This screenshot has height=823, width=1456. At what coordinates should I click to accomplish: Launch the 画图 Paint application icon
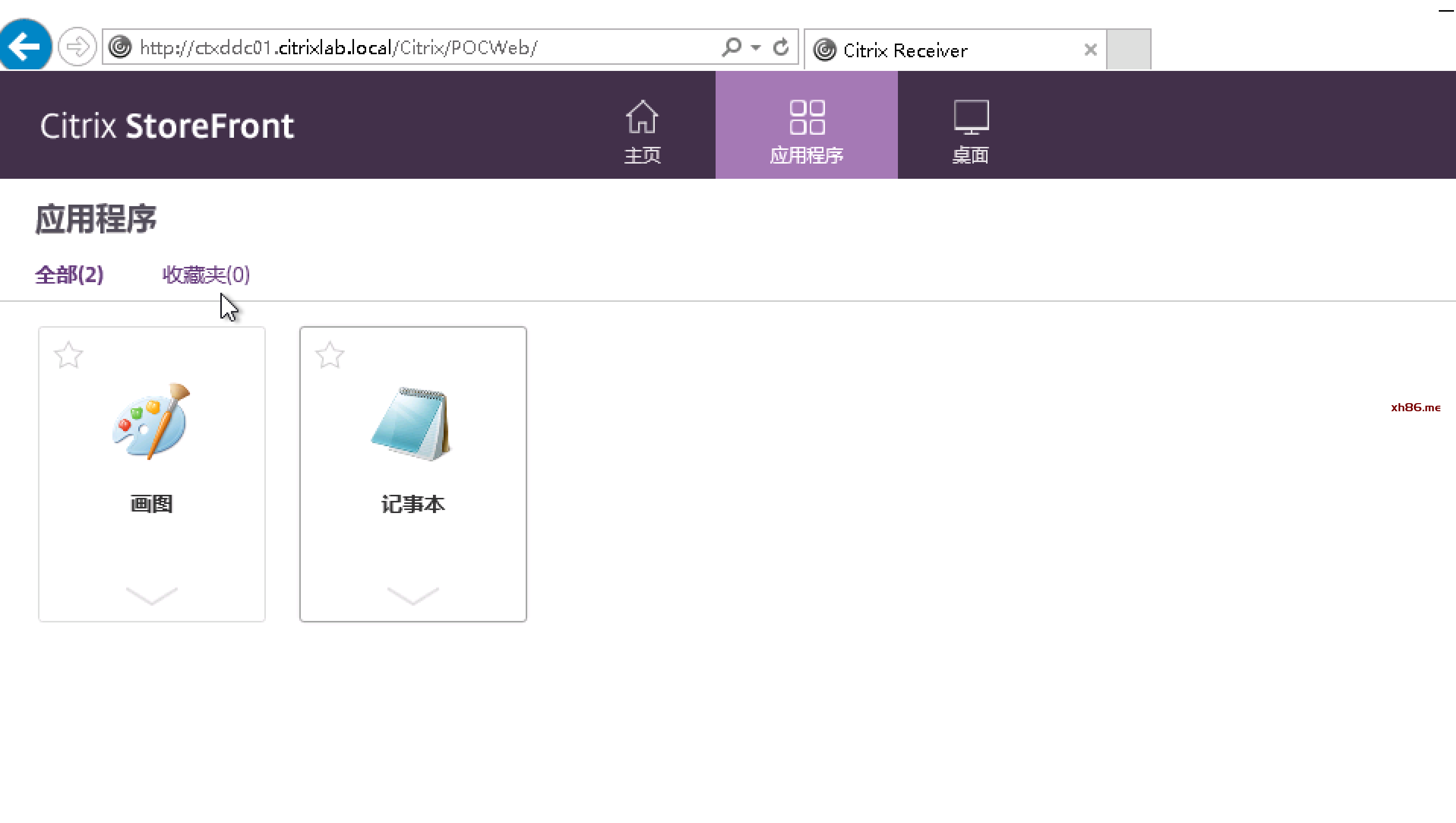pos(151,422)
